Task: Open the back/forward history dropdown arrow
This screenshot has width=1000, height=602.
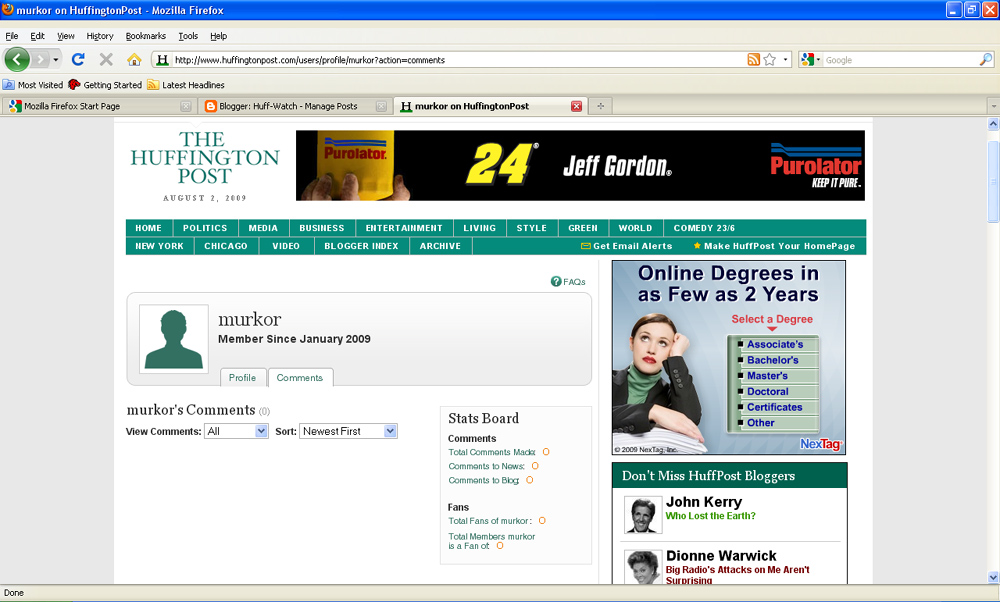Action: [55, 60]
